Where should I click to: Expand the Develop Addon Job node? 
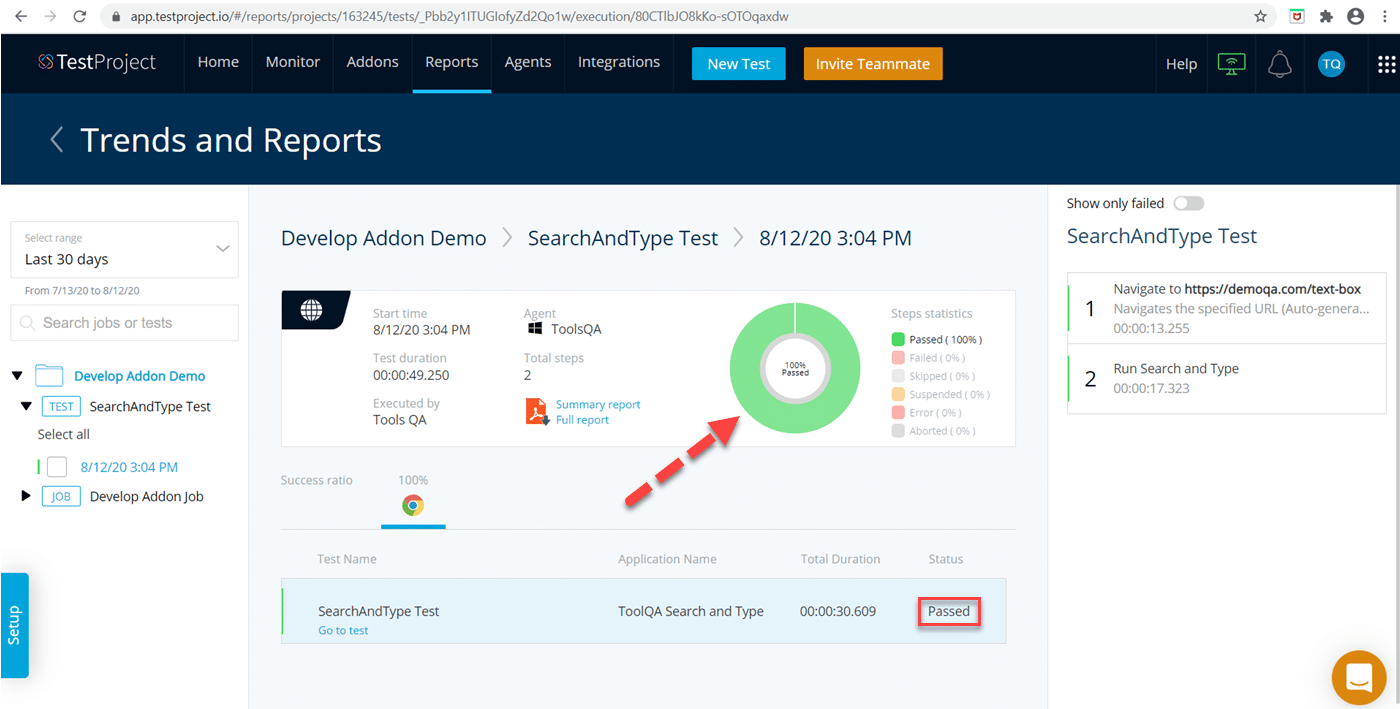(x=26, y=496)
